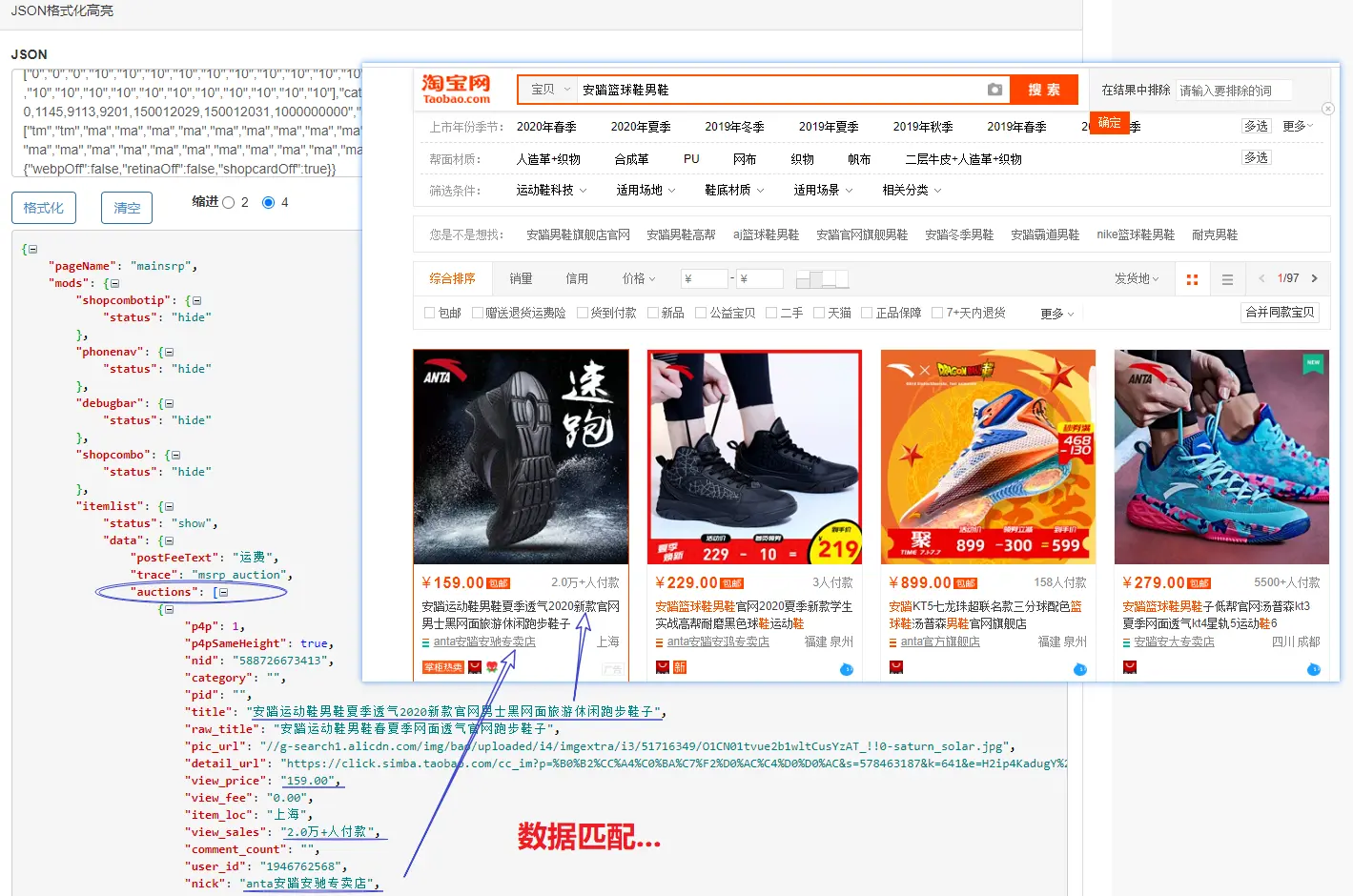Click the 格式化 button

point(43,207)
